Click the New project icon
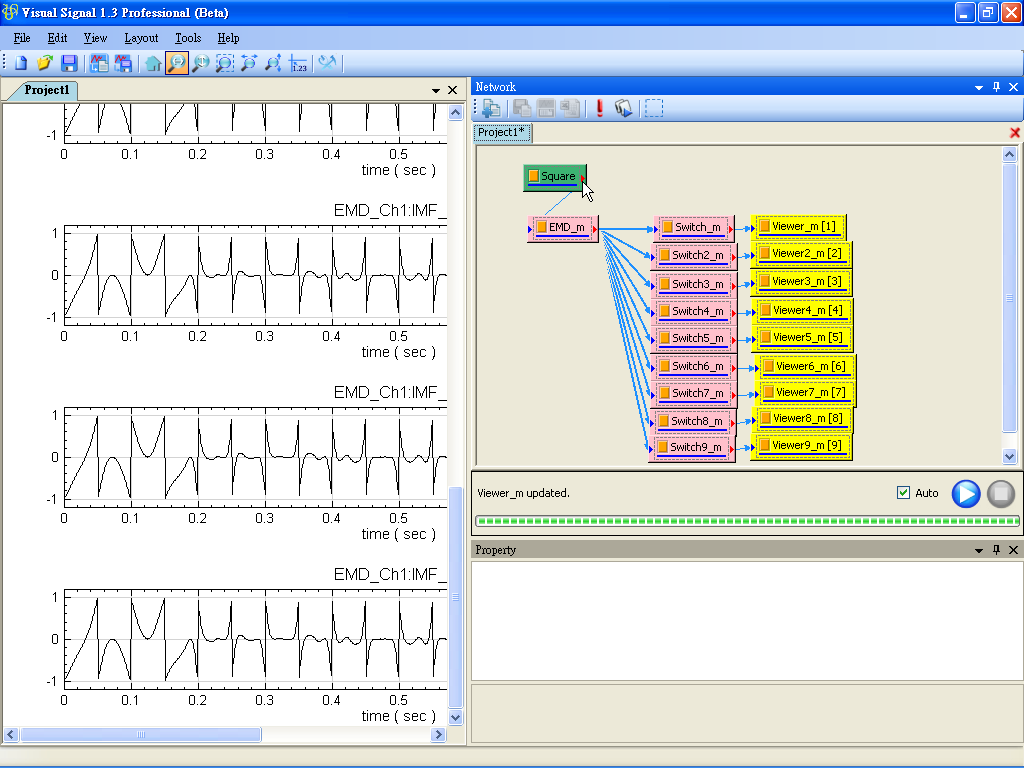The height and width of the screenshot is (768, 1024). pyautogui.click(x=21, y=64)
